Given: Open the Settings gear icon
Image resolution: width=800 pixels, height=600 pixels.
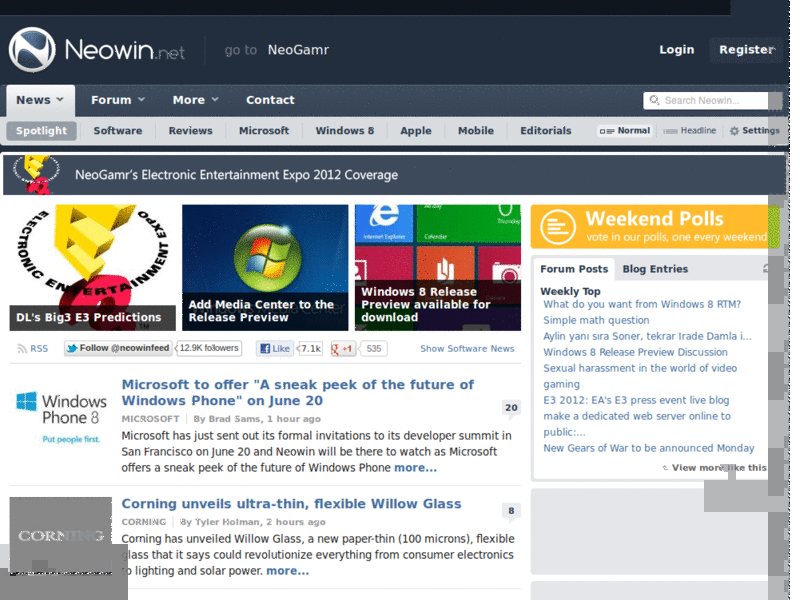Looking at the screenshot, I should [x=734, y=131].
